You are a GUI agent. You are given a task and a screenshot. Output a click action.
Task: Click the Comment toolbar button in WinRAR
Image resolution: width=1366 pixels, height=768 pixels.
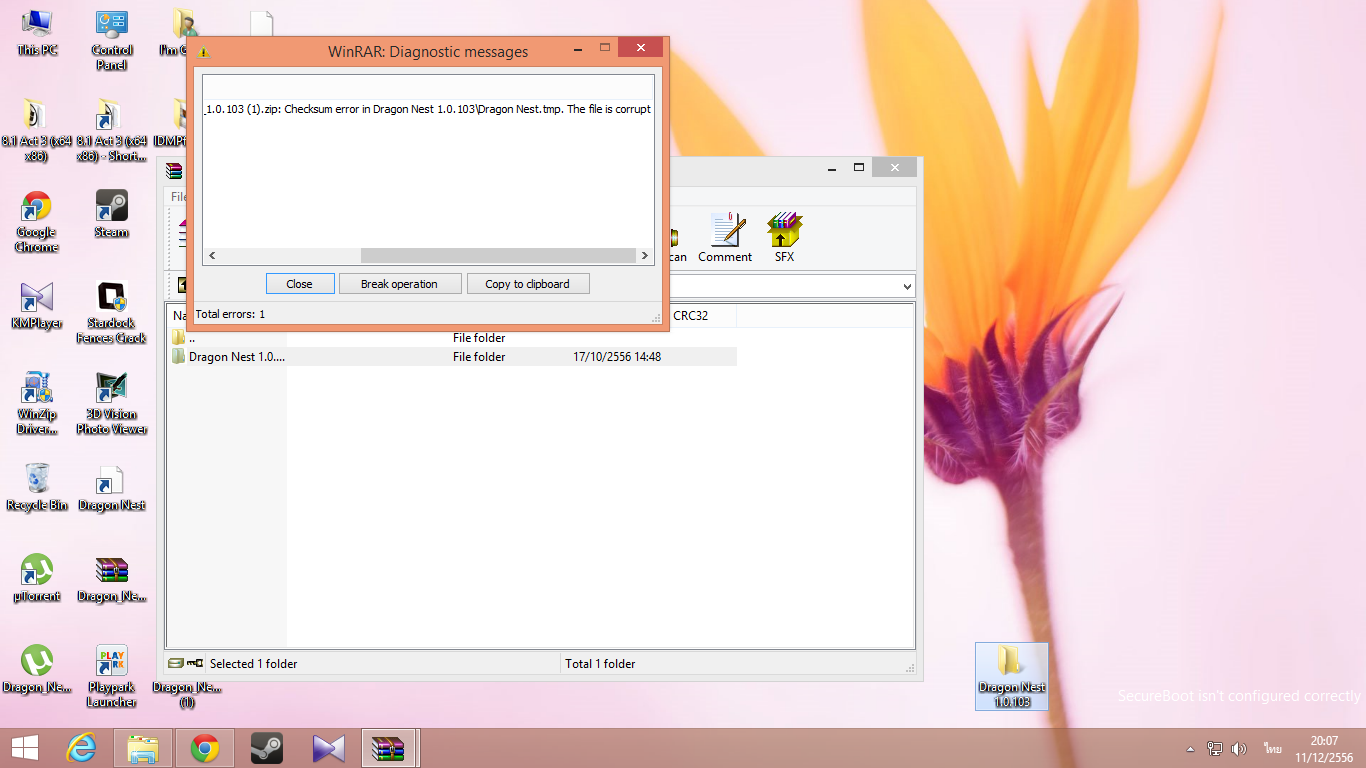click(x=725, y=238)
